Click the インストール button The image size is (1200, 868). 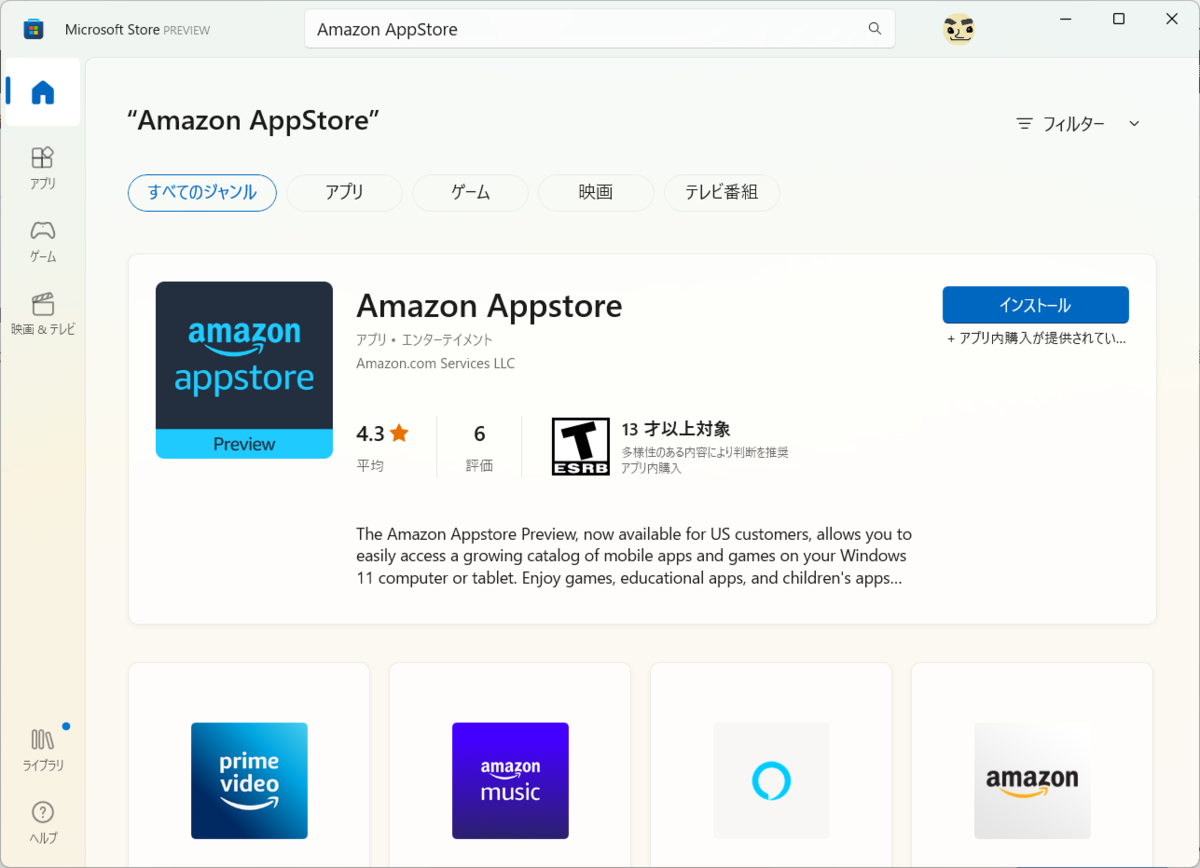(1035, 305)
